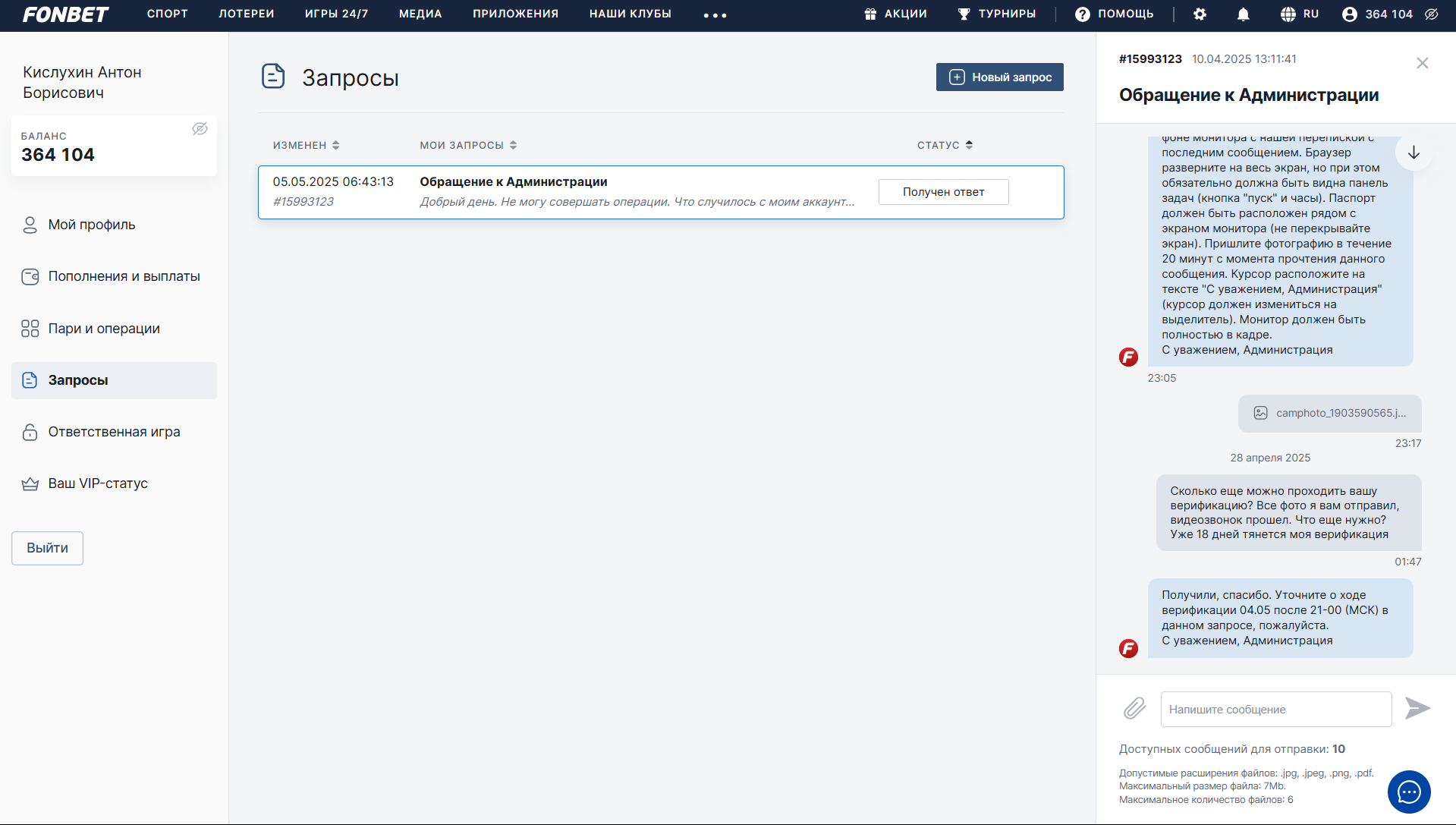
Task: Click the paperclip attach file icon
Action: click(1134, 709)
